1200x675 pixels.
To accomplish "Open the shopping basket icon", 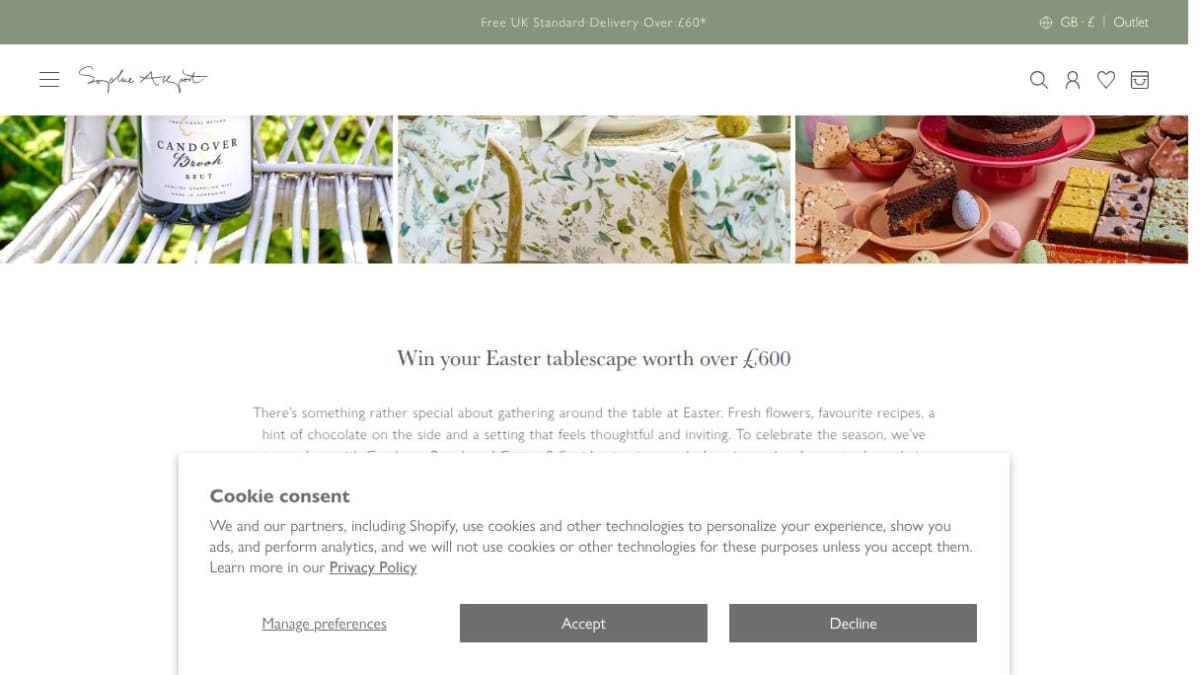I will (1140, 80).
